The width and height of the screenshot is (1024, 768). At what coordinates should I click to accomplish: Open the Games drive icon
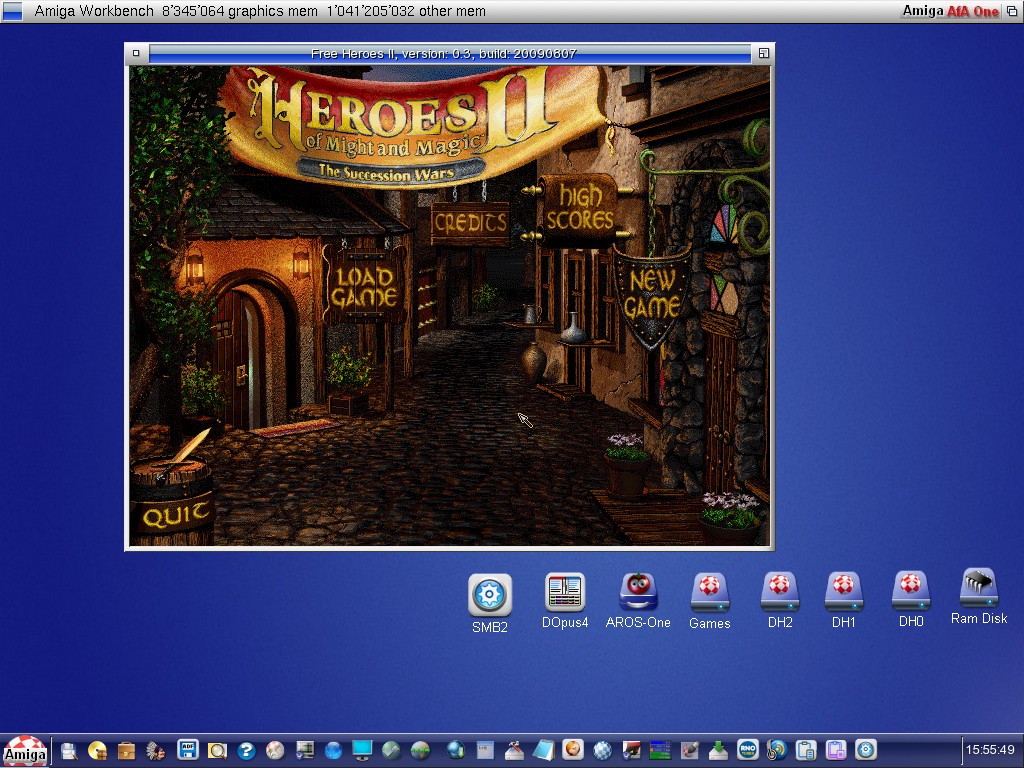pos(710,594)
